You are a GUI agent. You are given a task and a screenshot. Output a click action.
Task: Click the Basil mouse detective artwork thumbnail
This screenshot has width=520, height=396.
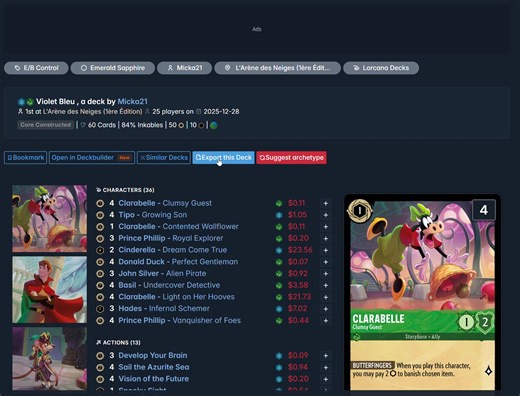coord(49,359)
